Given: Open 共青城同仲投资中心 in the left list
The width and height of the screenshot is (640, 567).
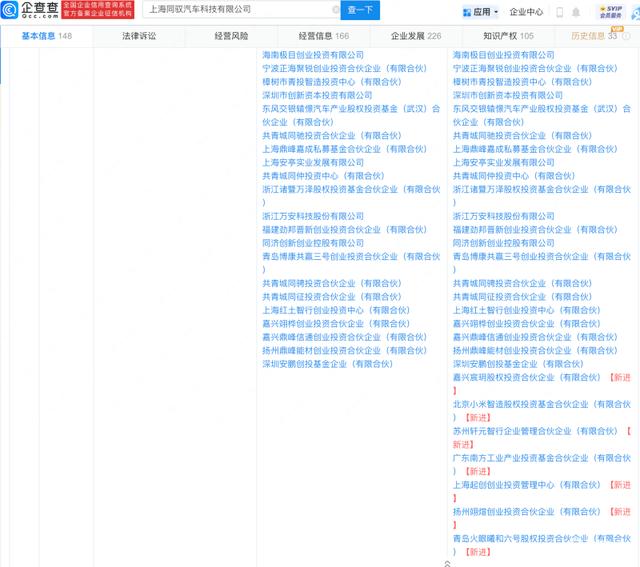Looking at the screenshot, I should tap(323, 176).
